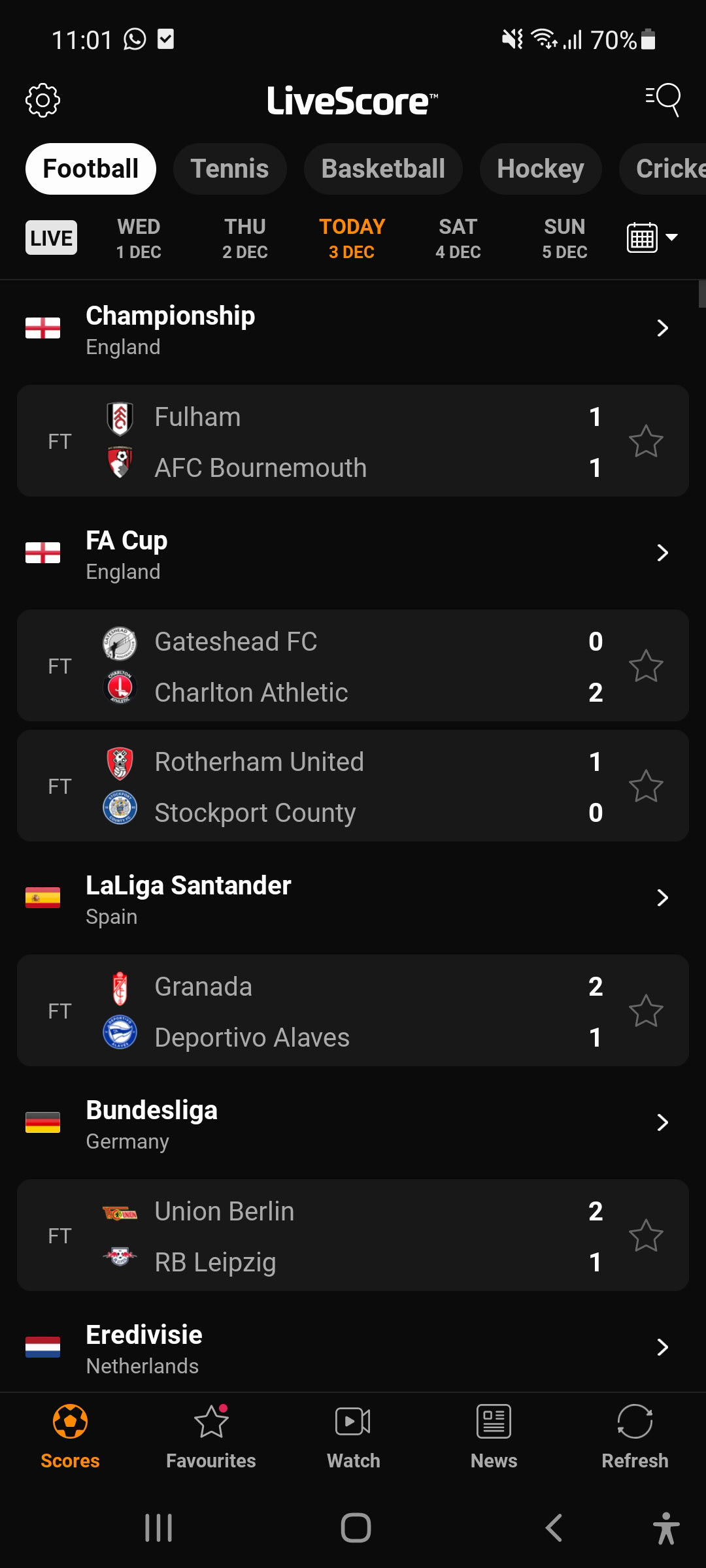Open the search icon in header
This screenshot has width=706, height=1568.
tap(663, 100)
